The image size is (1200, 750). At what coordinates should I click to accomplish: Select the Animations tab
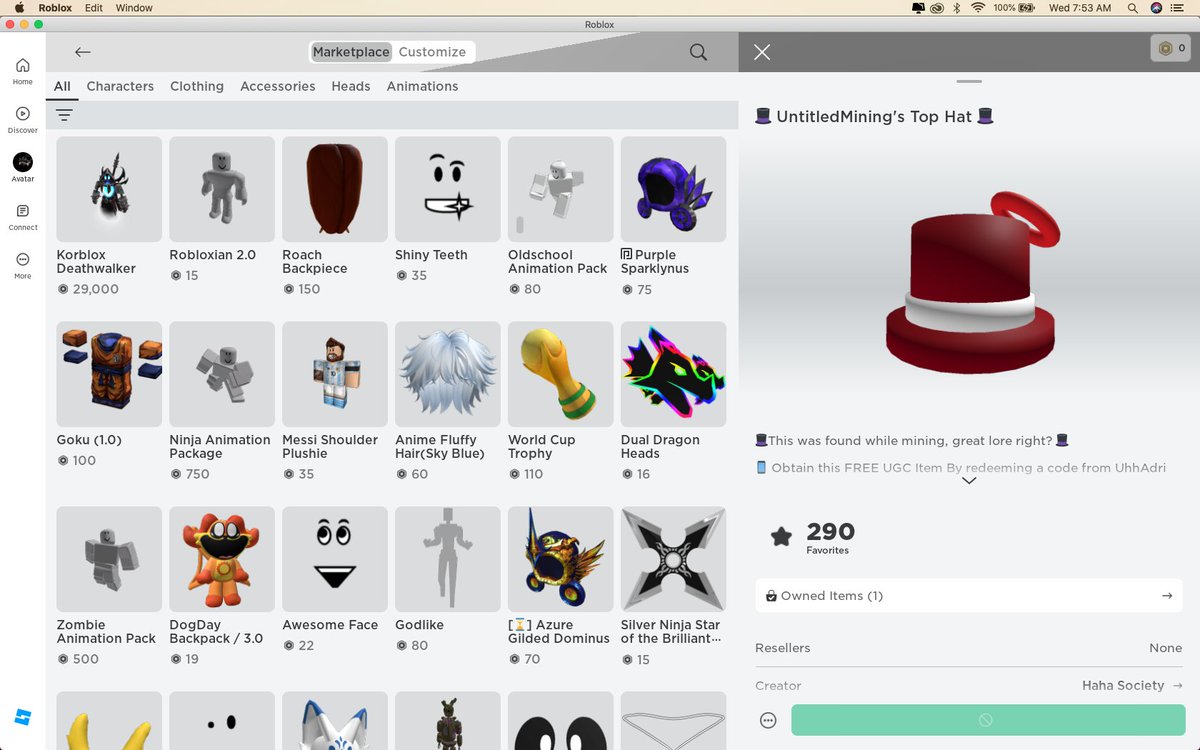pyautogui.click(x=423, y=86)
